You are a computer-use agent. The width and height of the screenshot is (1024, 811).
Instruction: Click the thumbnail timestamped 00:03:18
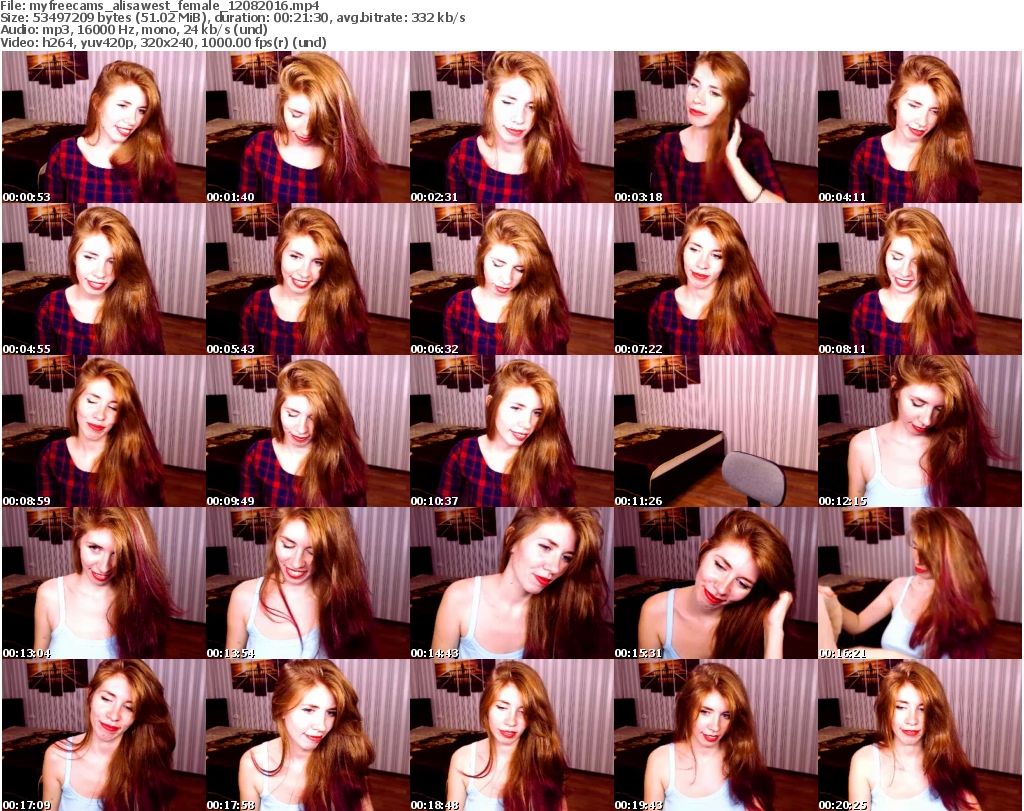715,127
